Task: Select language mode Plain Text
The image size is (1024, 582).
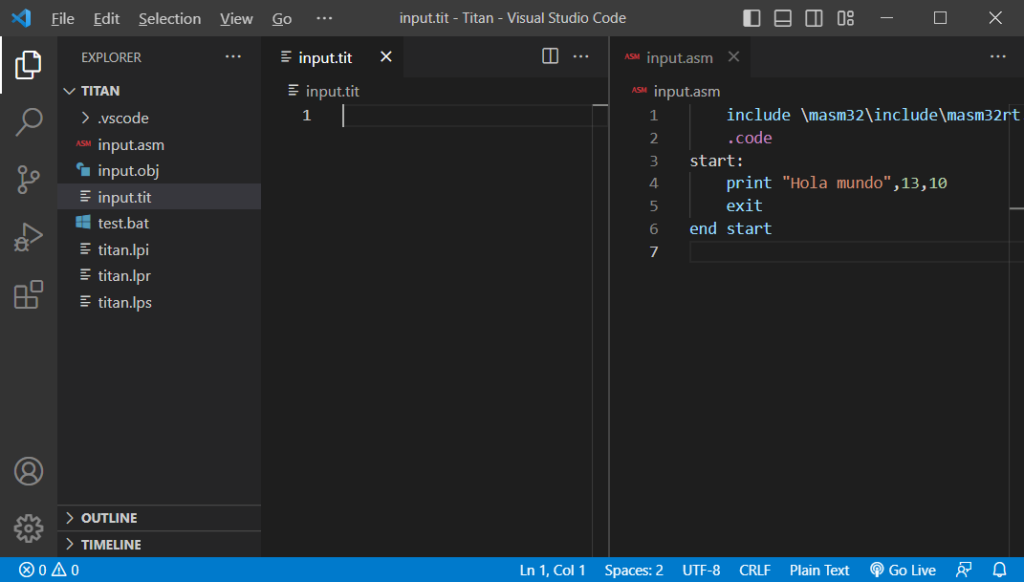Action: tap(819, 570)
